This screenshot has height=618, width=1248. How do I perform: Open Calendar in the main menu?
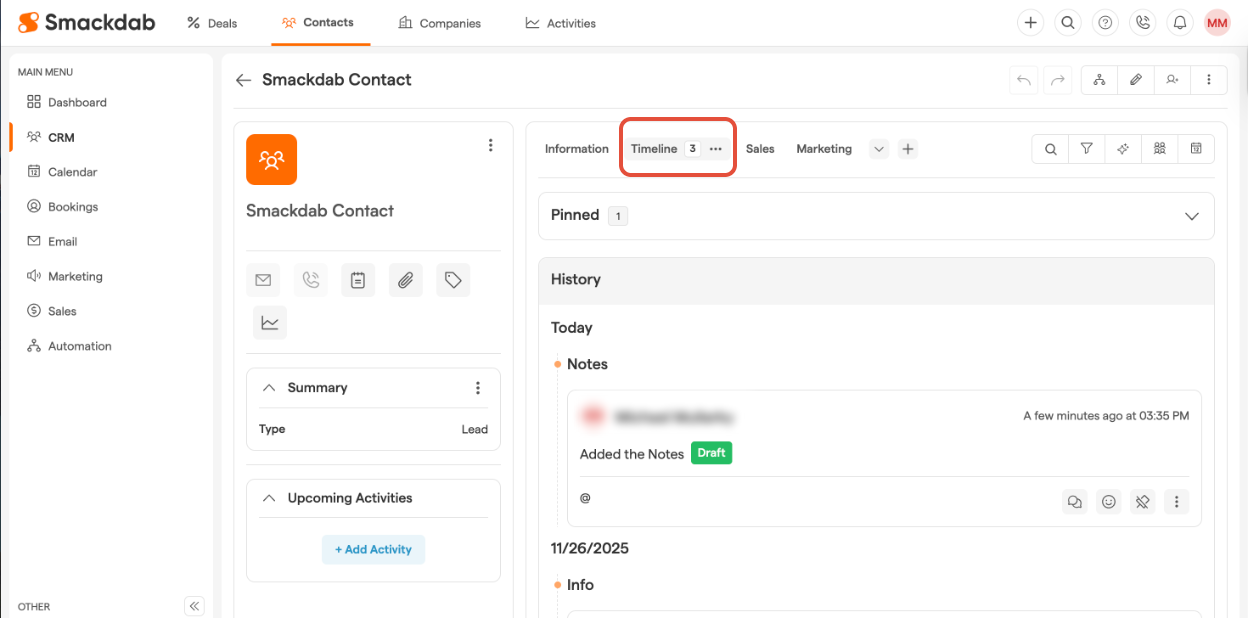click(x=72, y=172)
